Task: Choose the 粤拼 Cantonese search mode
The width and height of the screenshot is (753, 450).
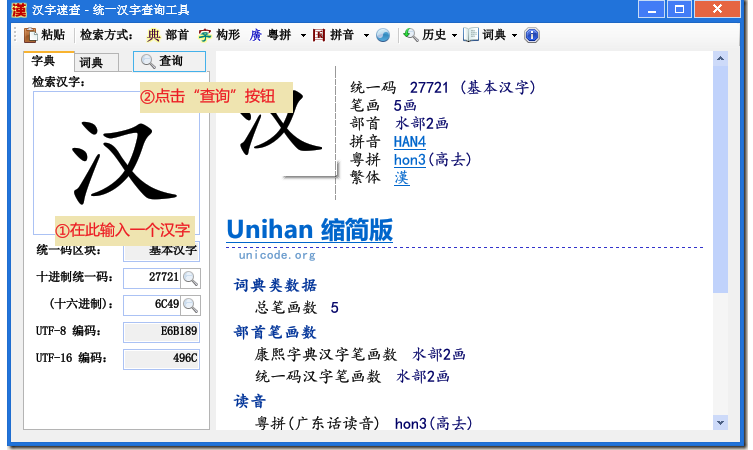Action: [270, 35]
